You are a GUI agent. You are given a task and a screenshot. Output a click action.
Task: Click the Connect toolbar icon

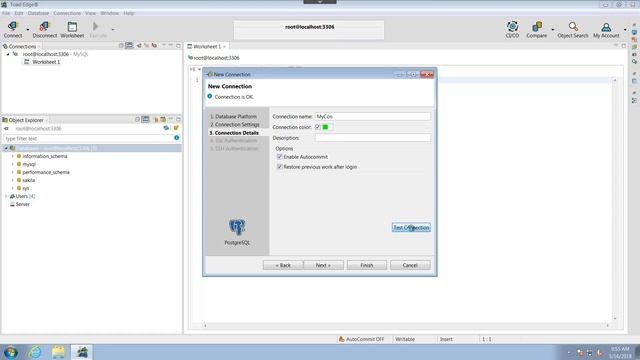click(13, 27)
